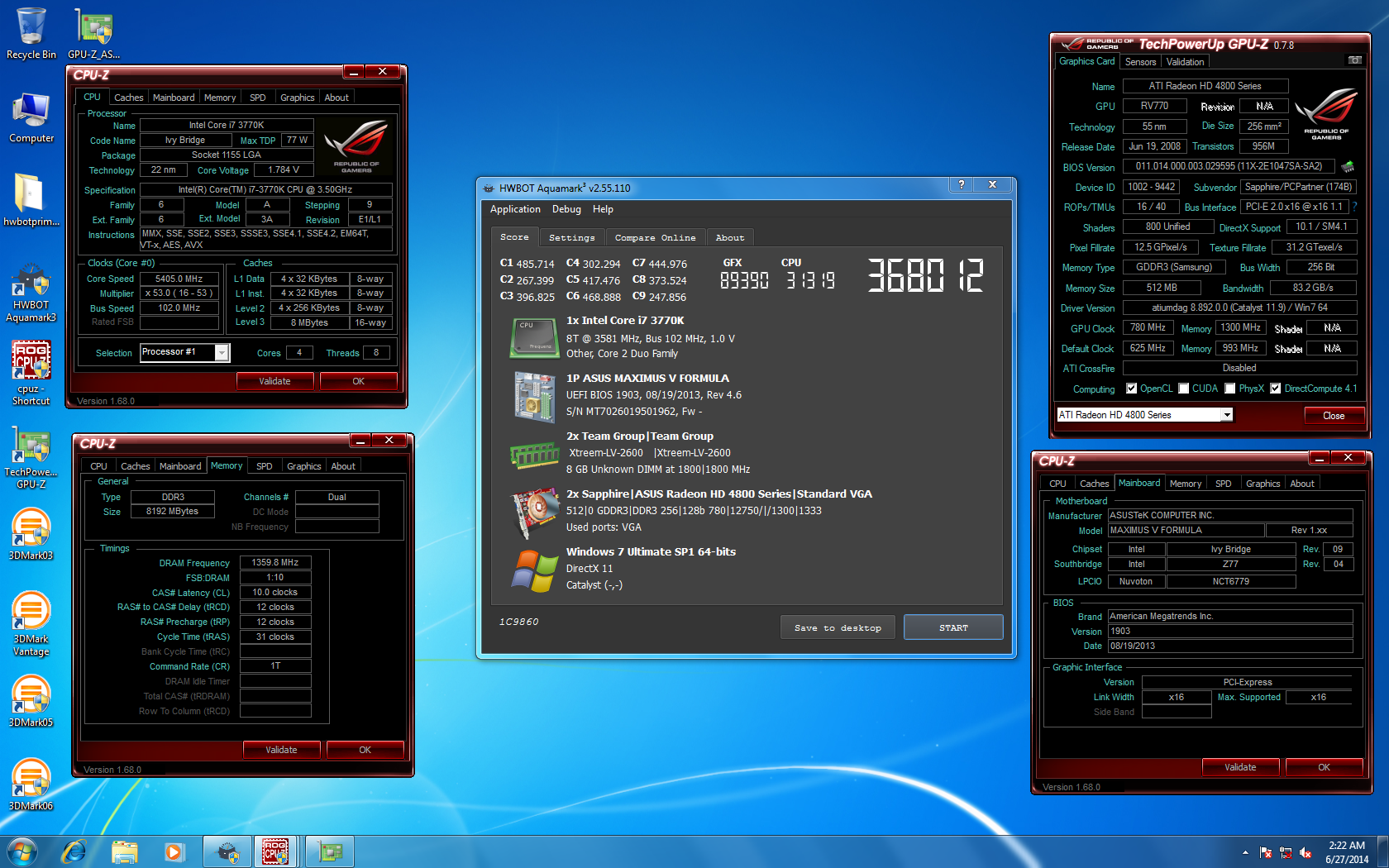
Task: Switch to GPU-Z taskbar button
Action: coord(330,851)
